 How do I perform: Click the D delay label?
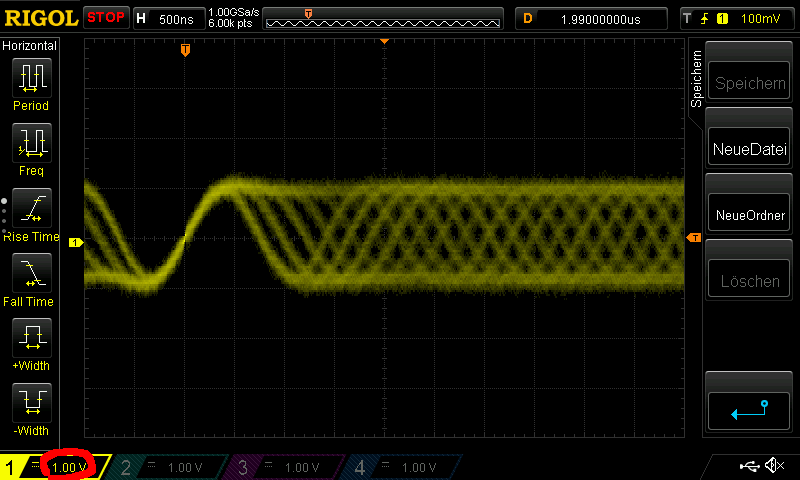[x=528, y=19]
